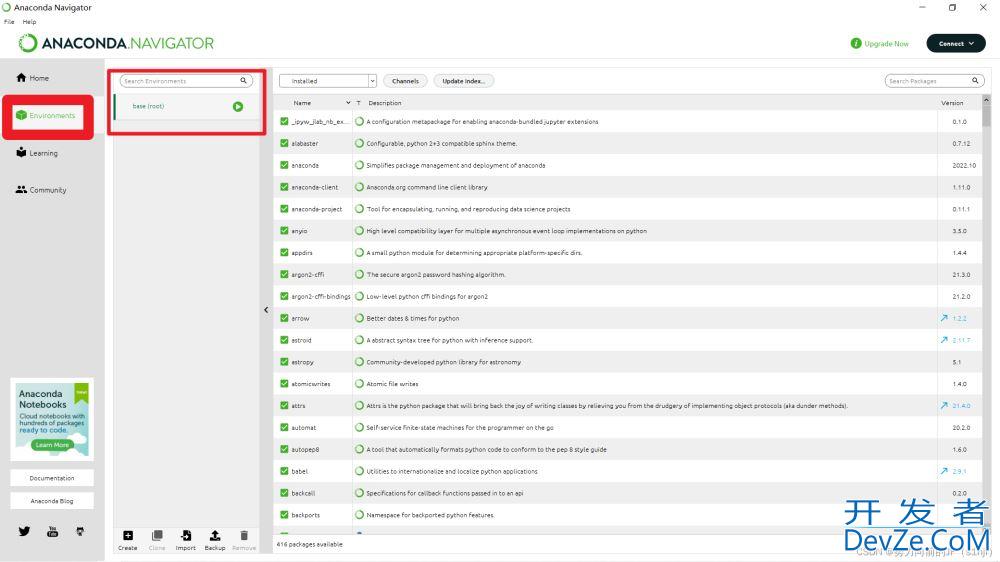
Task: Click the Version column header
Action: click(x=952, y=103)
